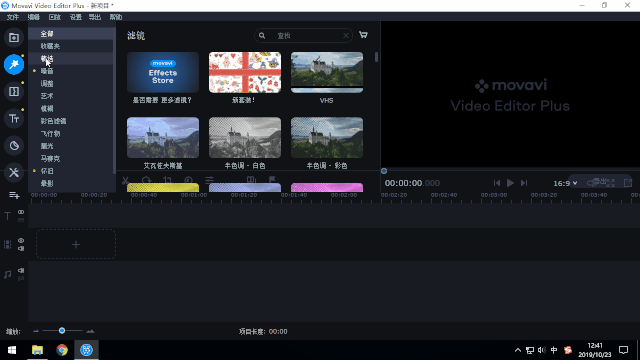Open Chrome from the taskbar
The height and width of the screenshot is (360, 640).
tap(62, 350)
